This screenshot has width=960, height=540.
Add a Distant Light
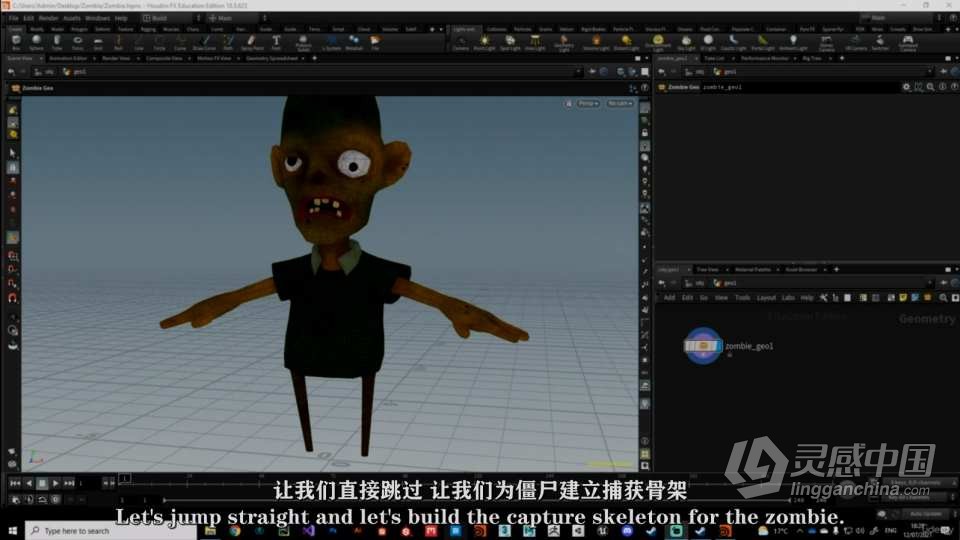[x=626, y=42]
